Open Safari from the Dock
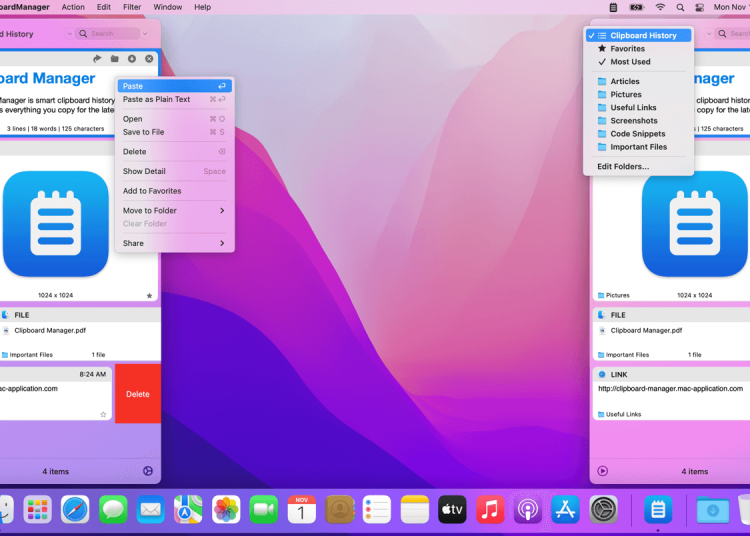750x536 pixels. pos(75,509)
